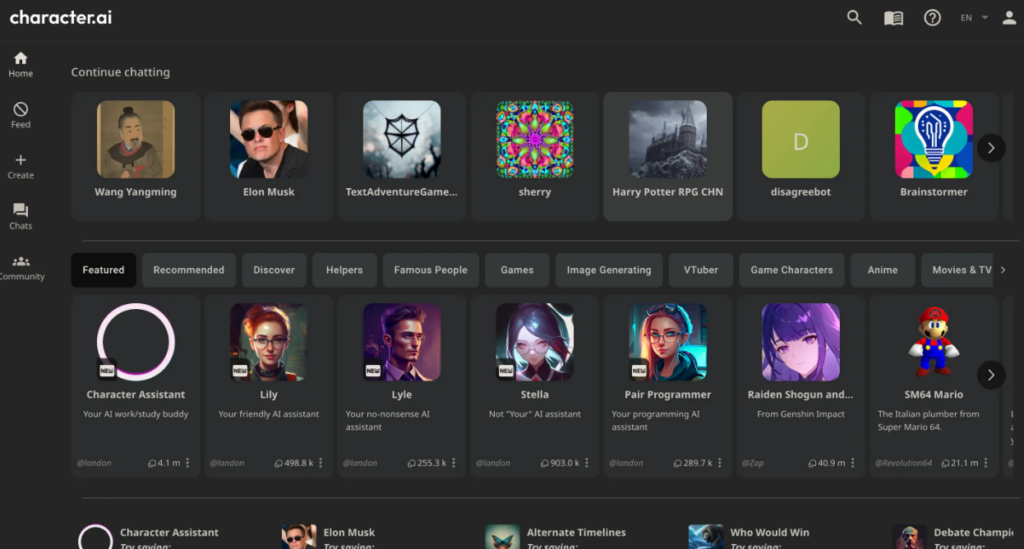Image resolution: width=1024 pixels, height=549 pixels.
Task: Open Elon Musk suggestion at bottom
Action: 328,537
